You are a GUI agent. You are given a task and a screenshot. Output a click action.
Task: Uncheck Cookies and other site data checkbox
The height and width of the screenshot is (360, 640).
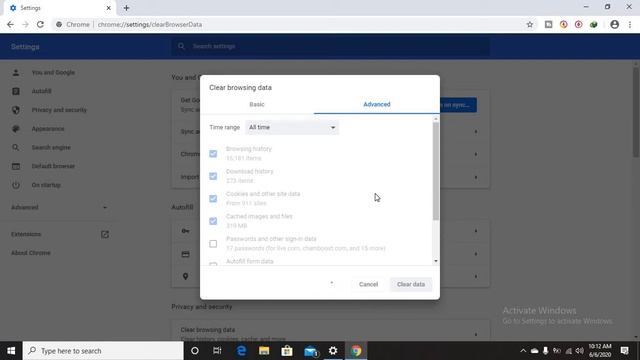pyautogui.click(x=213, y=198)
